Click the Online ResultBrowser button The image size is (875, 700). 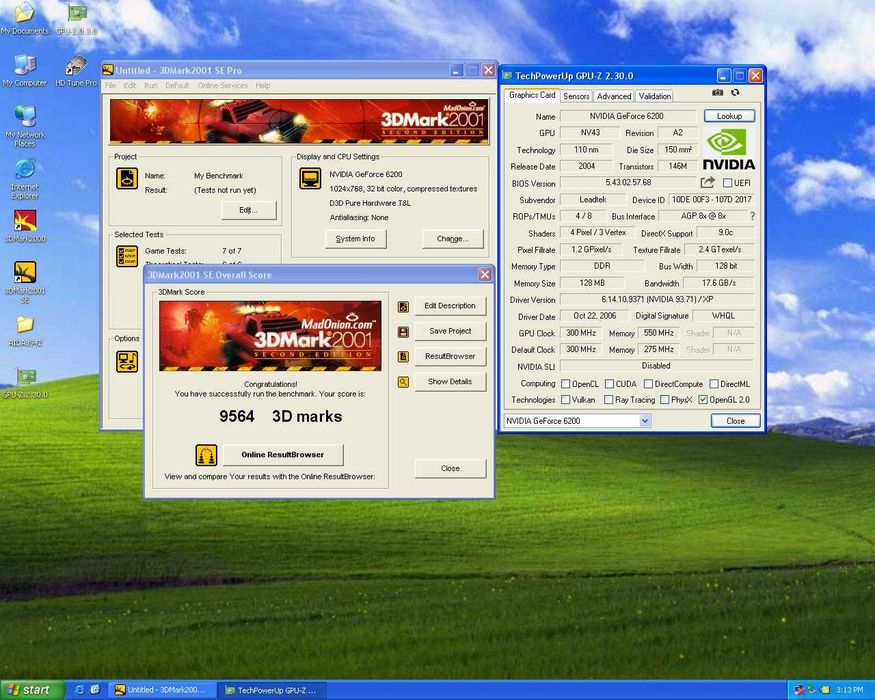pos(283,455)
